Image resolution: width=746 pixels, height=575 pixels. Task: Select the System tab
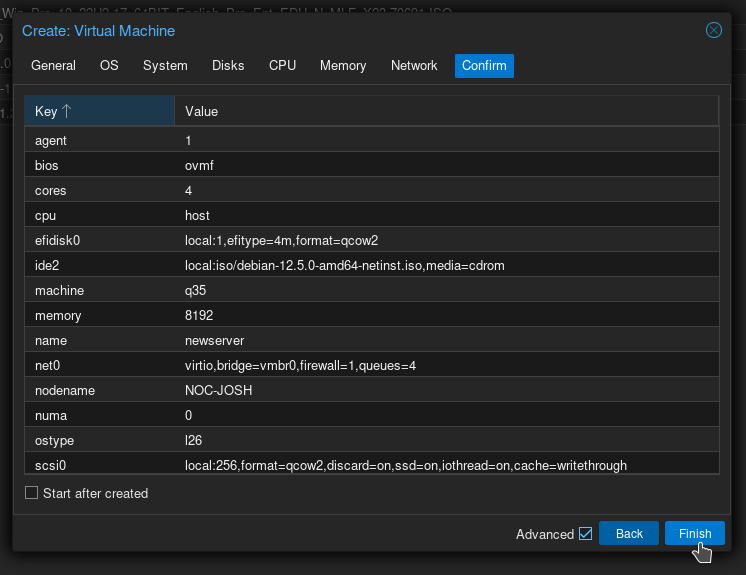click(165, 66)
